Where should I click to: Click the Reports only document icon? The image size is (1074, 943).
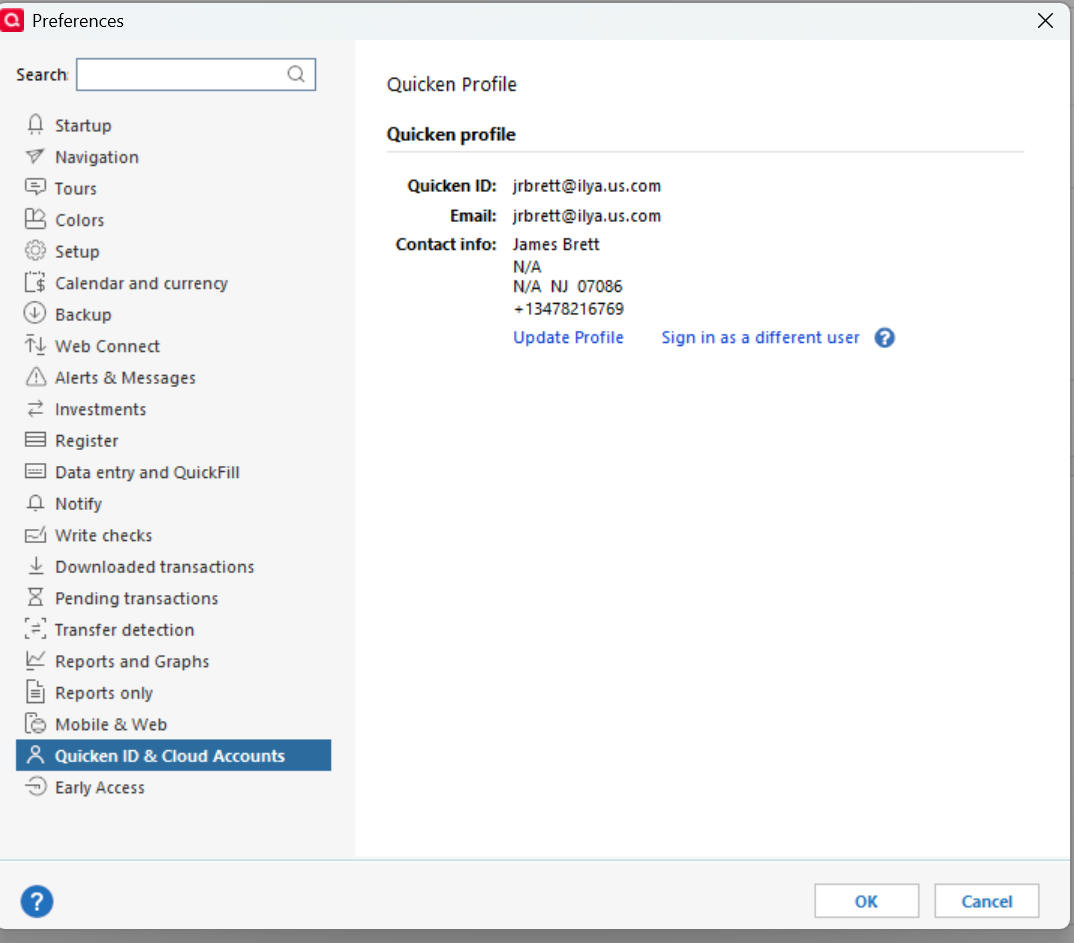pos(35,692)
